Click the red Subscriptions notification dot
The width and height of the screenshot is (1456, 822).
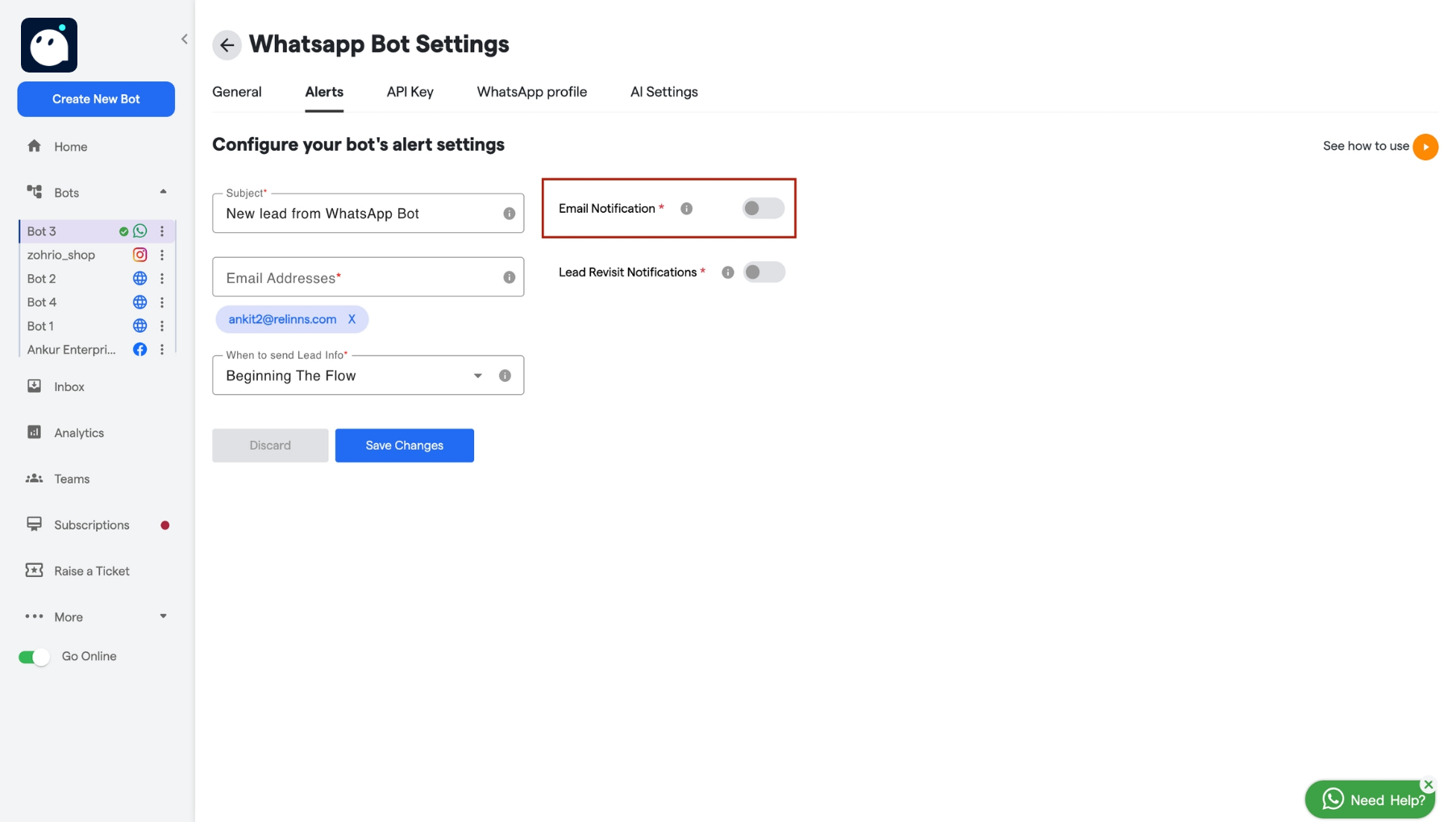pos(165,525)
